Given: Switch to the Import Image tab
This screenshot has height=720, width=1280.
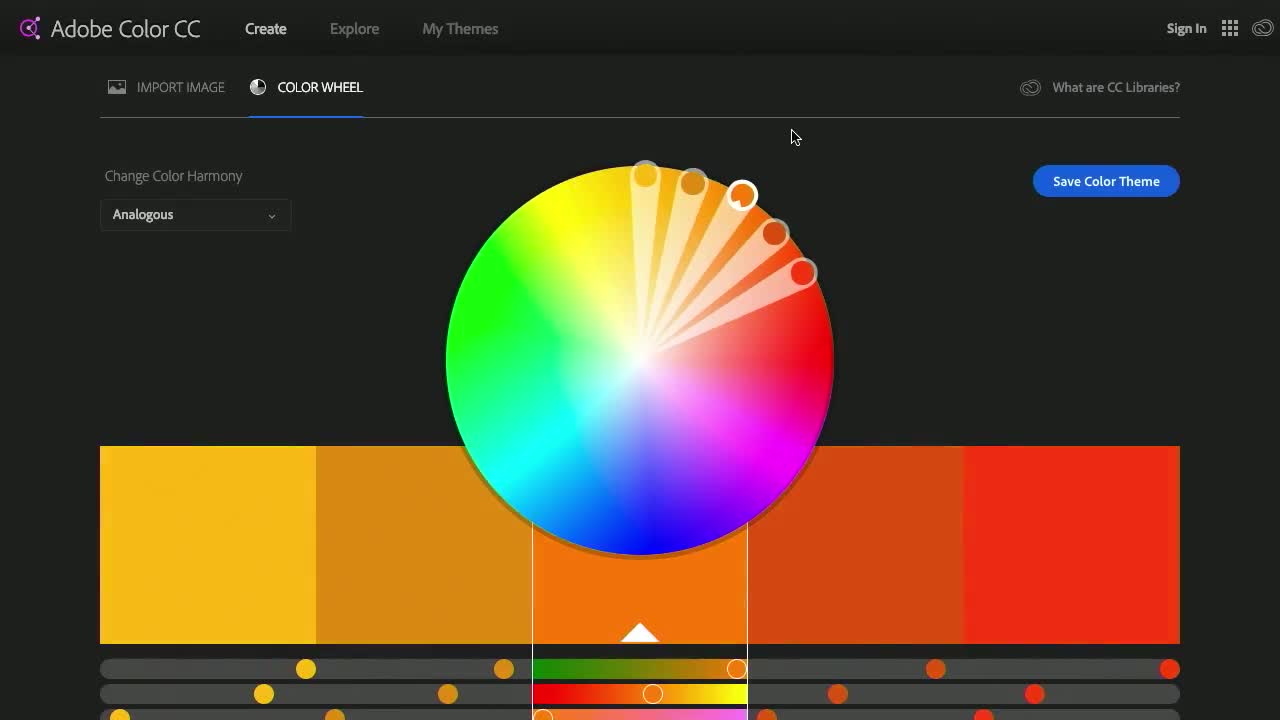Looking at the screenshot, I should pyautogui.click(x=181, y=87).
